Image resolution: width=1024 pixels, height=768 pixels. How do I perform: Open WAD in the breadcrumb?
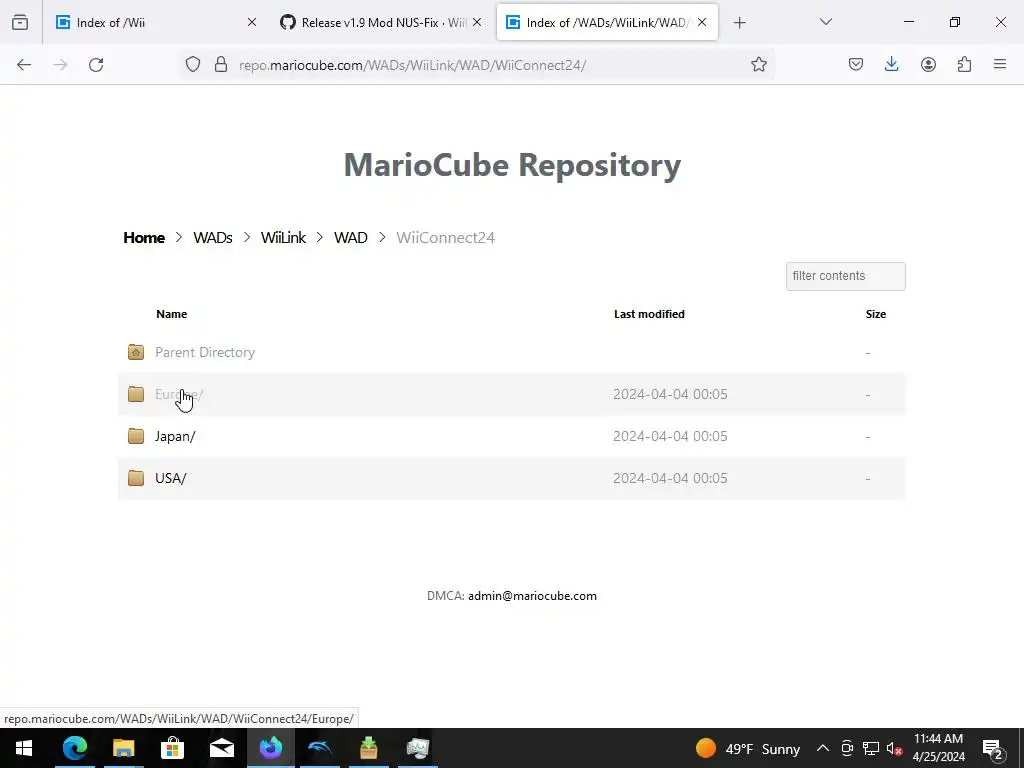(351, 238)
